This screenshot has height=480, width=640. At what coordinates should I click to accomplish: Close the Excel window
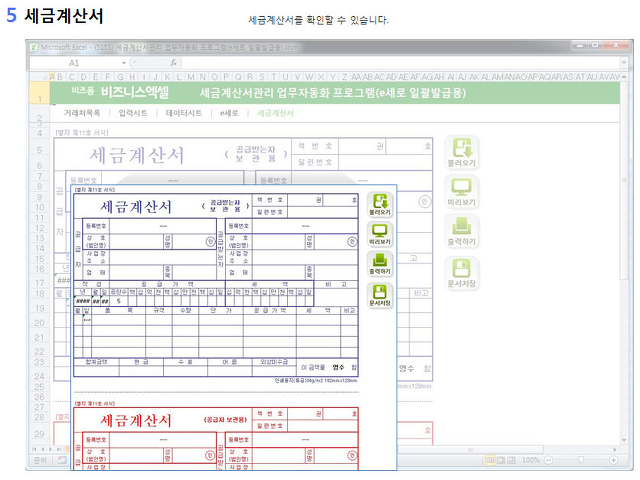616,45
